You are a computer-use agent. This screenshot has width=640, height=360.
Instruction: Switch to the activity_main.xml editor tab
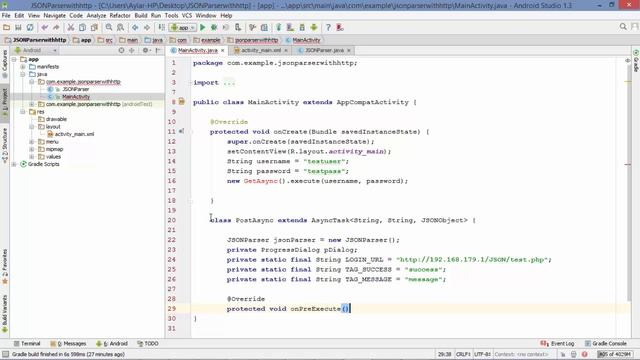click(x=261, y=50)
